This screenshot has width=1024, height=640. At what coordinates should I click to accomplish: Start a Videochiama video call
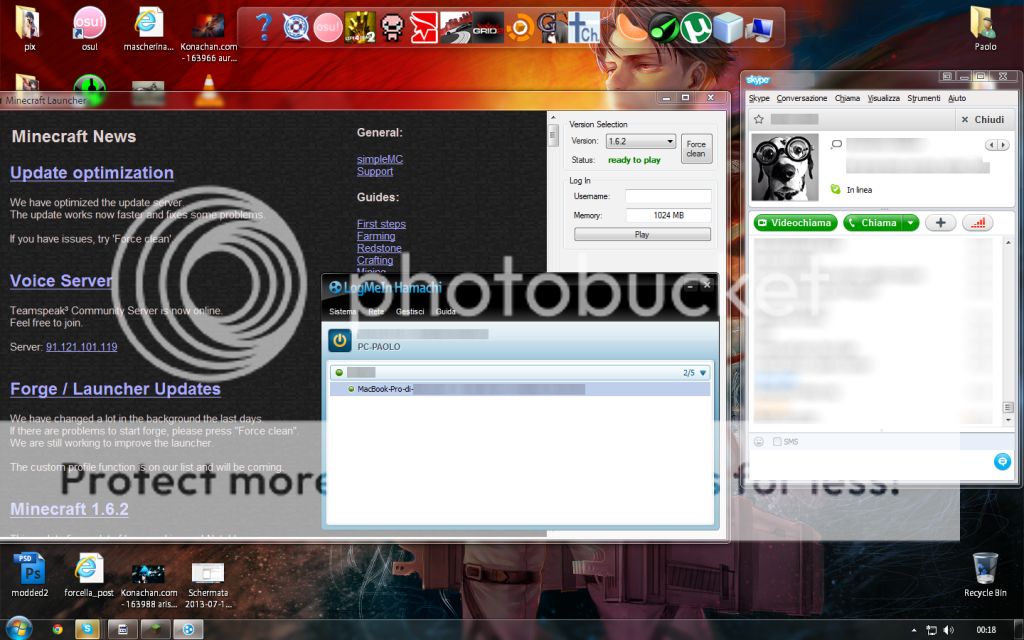click(795, 223)
